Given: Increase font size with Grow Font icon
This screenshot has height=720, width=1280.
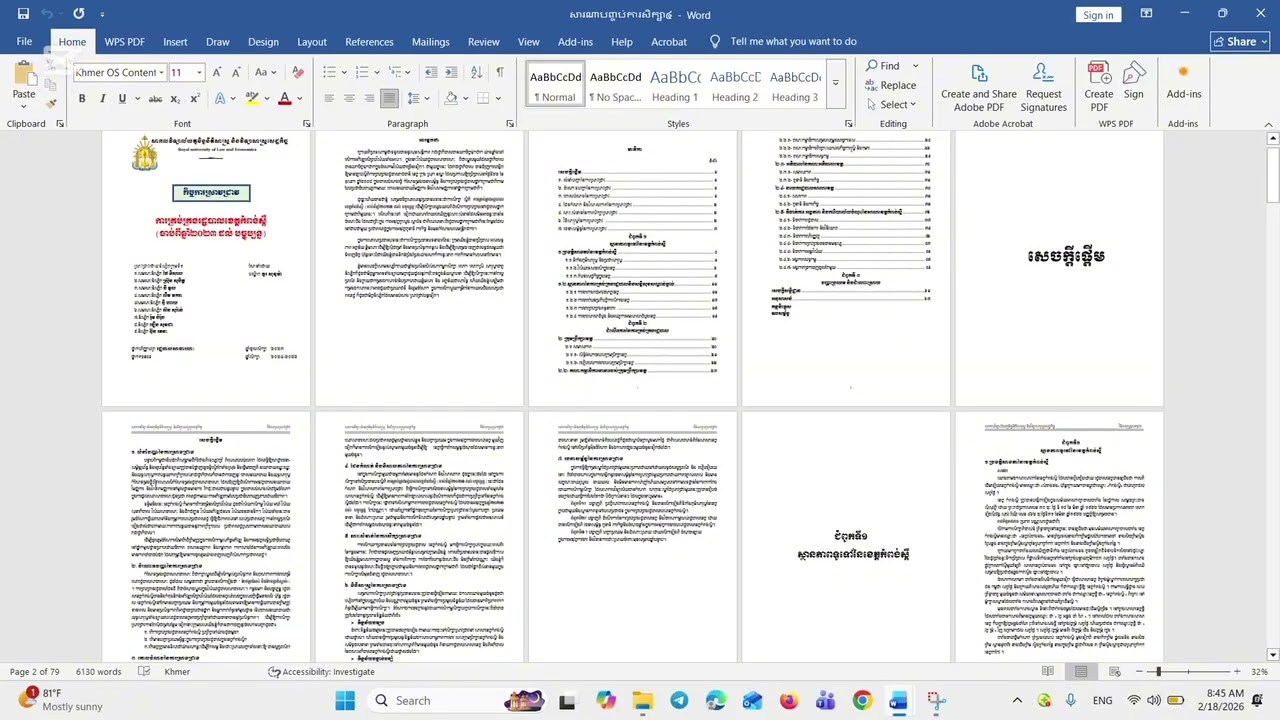Looking at the screenshot, I should [217, 72].
